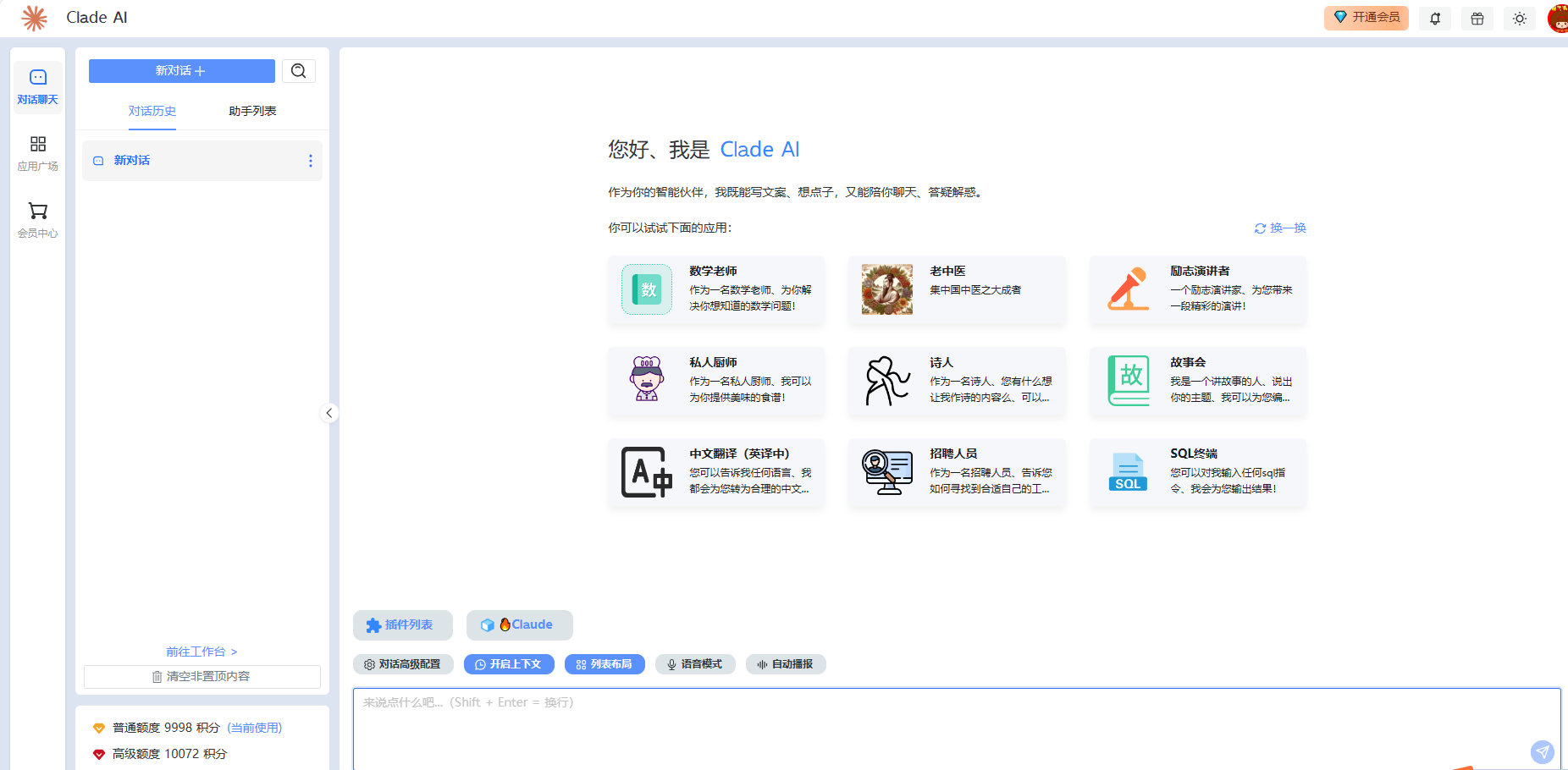This screenshot has height=770, width=1568.
Task: Switch to the 对话历史 tab
Action: 152,111
